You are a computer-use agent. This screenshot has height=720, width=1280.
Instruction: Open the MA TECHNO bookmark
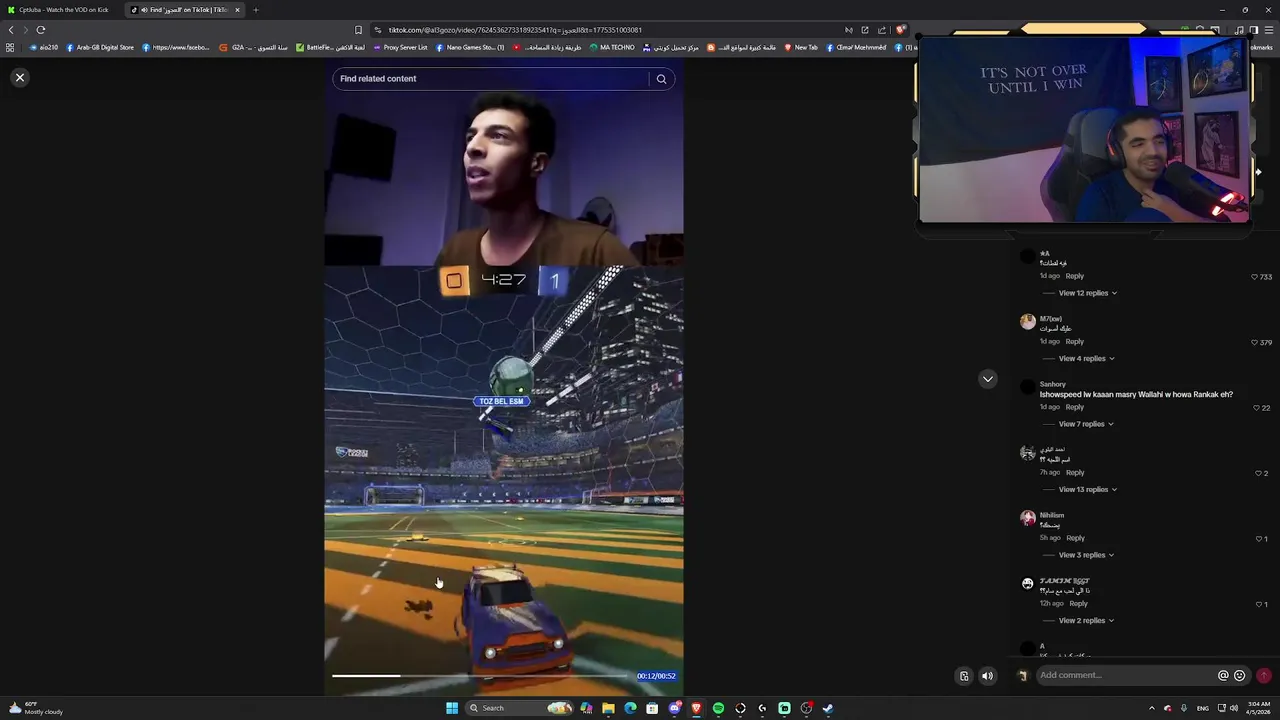pyautogui.click(x=612, y=47)
